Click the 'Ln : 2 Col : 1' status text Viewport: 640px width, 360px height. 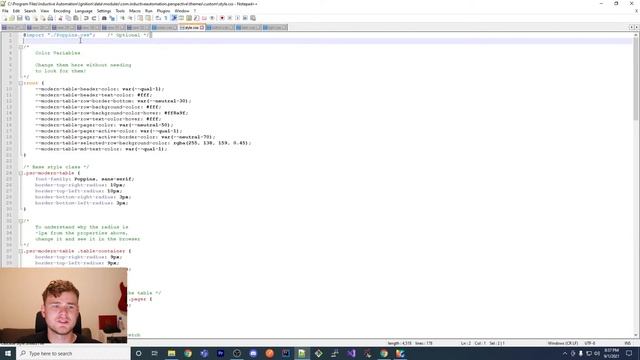[473, 343]
